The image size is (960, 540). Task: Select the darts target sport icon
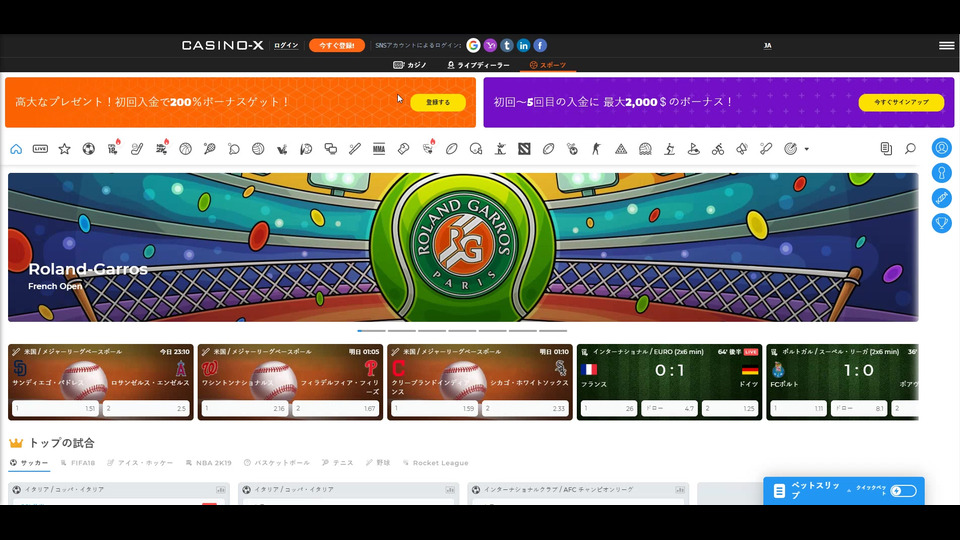tap(790, 149)
